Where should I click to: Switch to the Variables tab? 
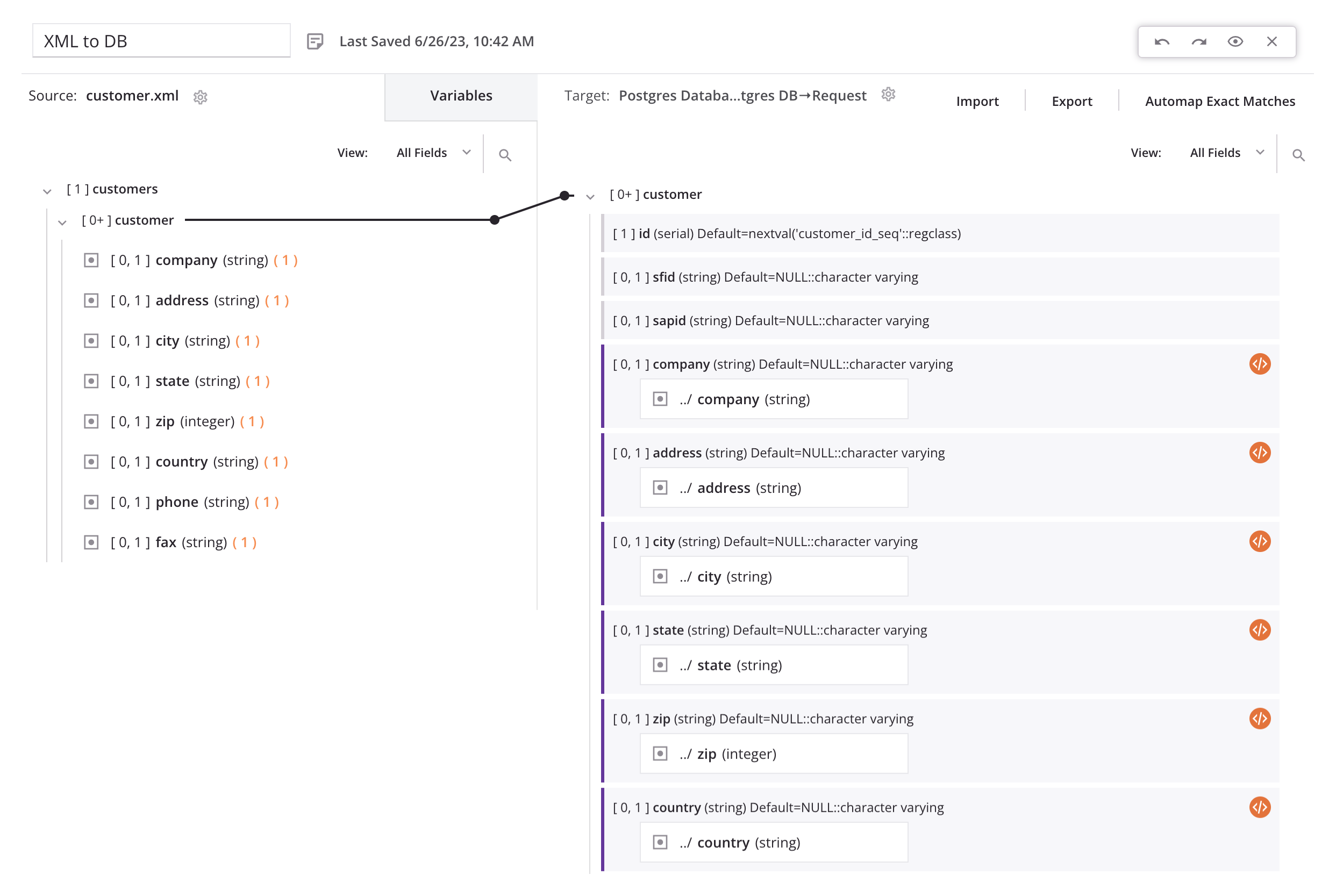461,96
